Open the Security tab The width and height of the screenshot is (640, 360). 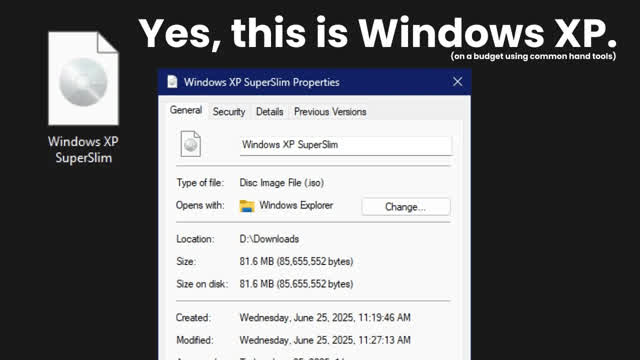coord(229,111)
